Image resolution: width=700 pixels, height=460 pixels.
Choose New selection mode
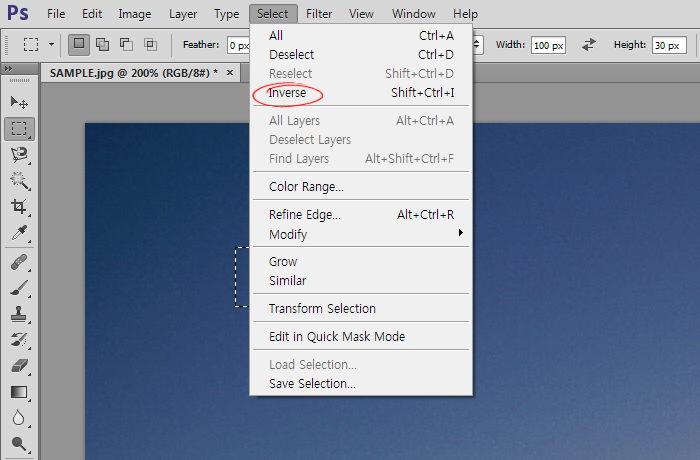79,45
